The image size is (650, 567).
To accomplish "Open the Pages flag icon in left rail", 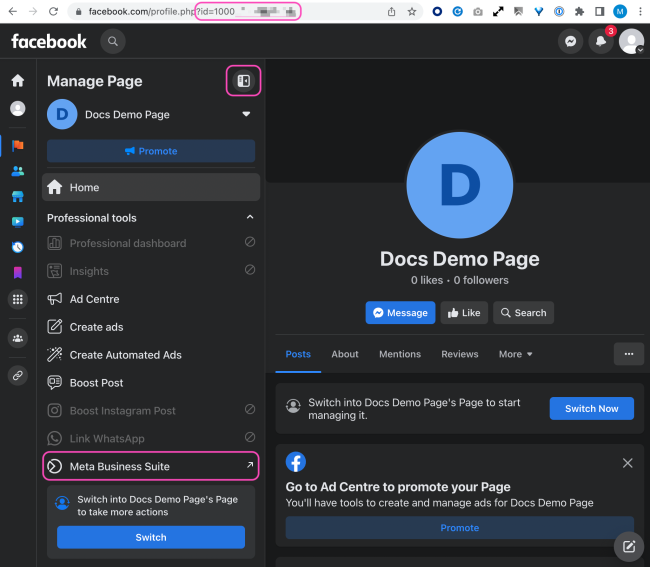I will coord(17,145).
